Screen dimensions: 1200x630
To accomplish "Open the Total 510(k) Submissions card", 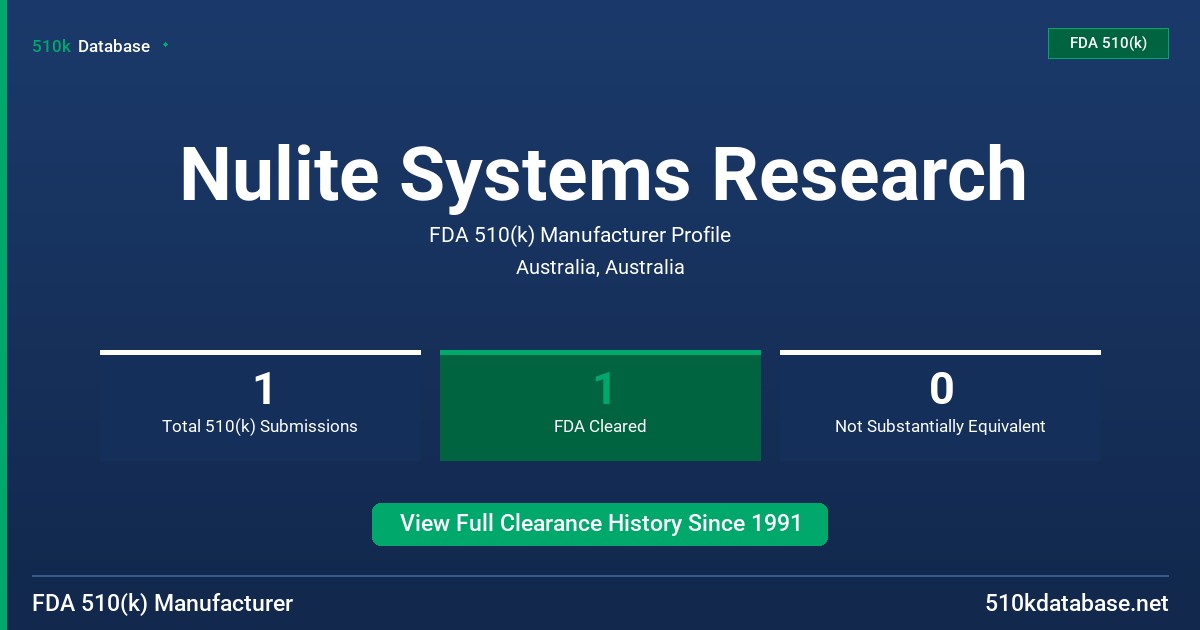I will 260,405.
